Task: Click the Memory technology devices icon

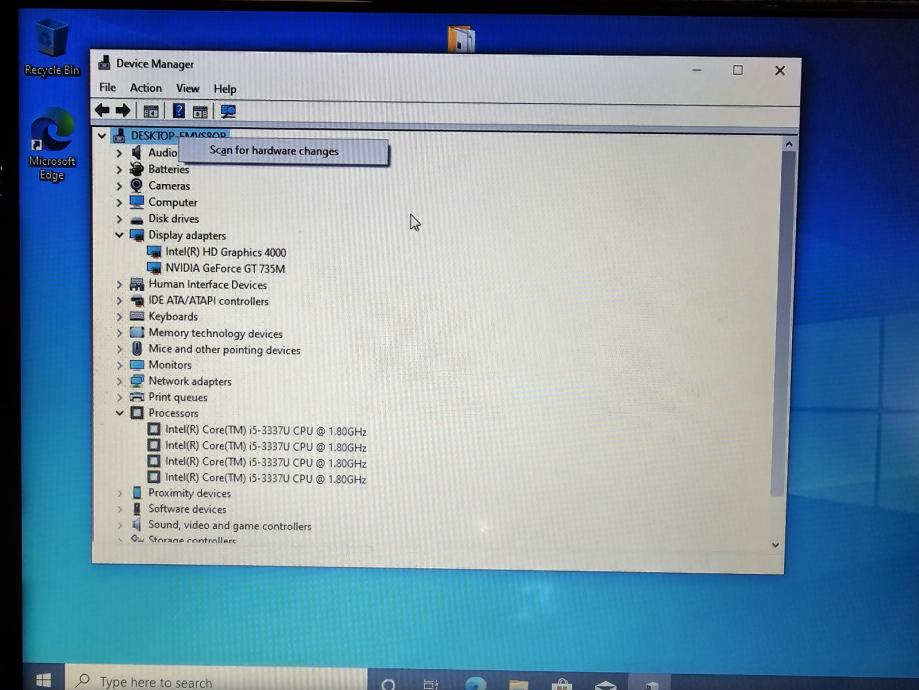Action: tap(137, 332)
